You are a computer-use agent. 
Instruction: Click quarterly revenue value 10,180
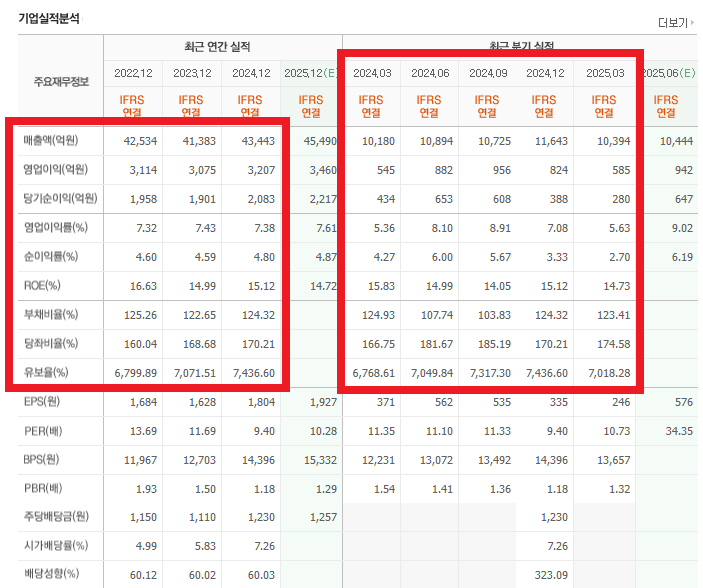378,141
